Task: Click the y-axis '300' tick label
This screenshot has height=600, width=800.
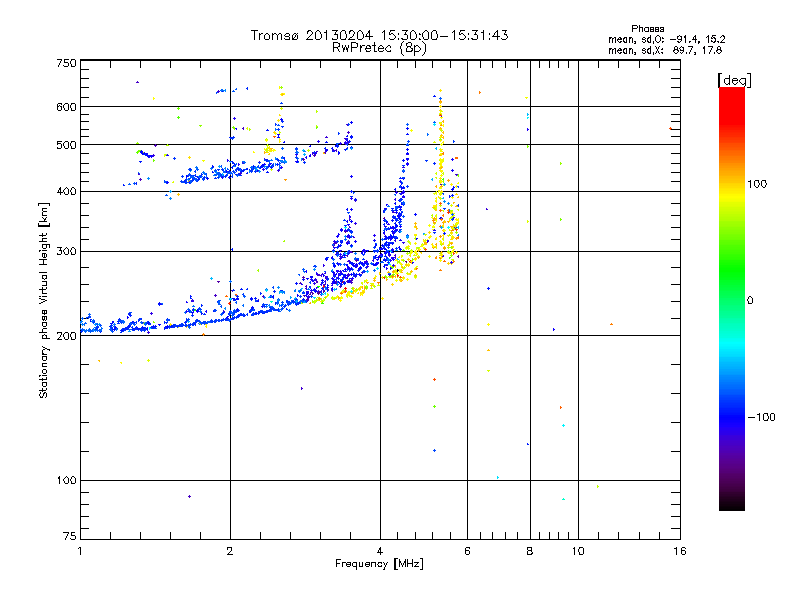Action: [66, 252]
